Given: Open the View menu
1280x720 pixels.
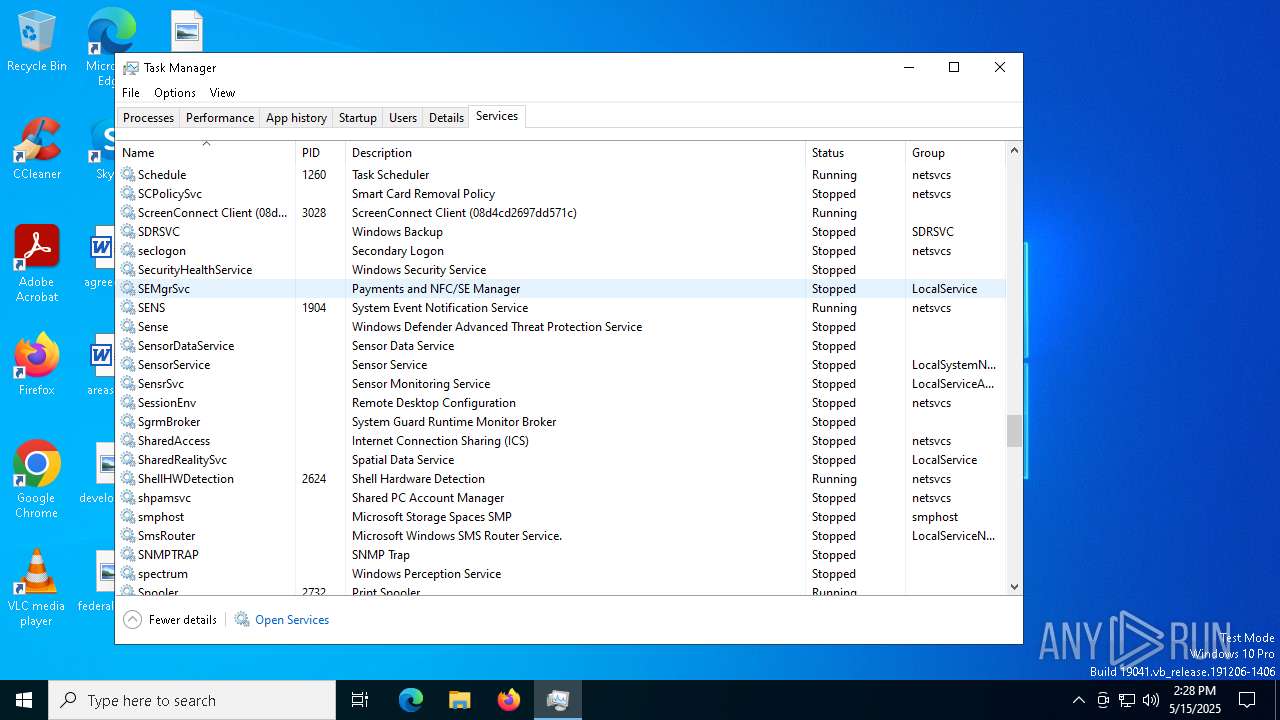Looking at the screenshot, I should 222,92.
